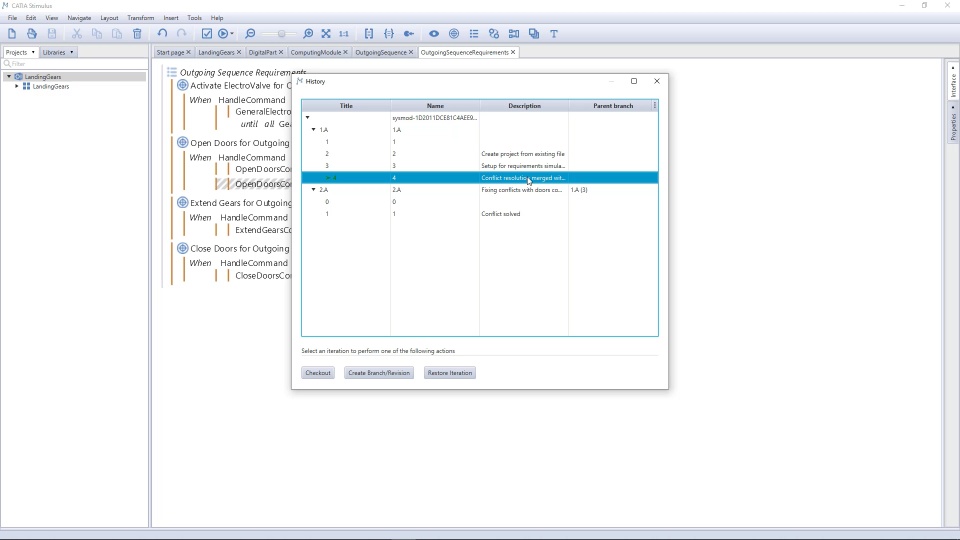Click the Redo arrow icon

tap(182, 34)
